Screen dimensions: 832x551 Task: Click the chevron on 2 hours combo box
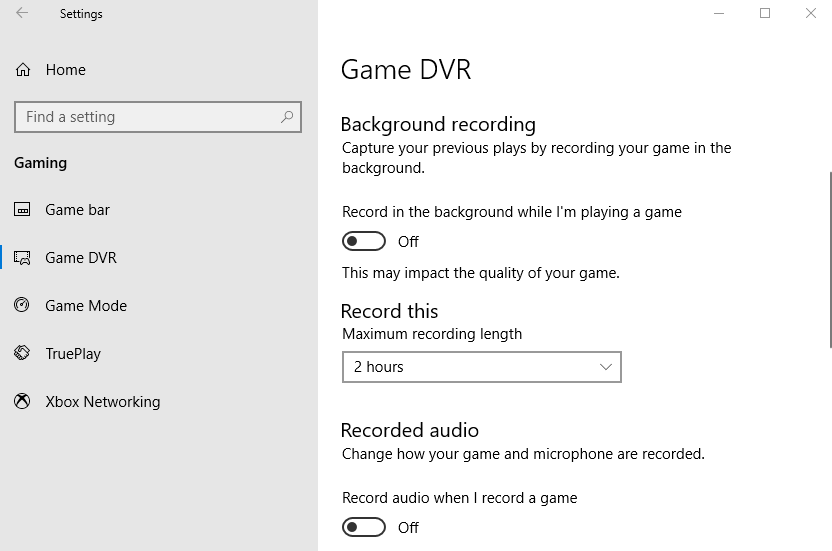tap(605, 367)
